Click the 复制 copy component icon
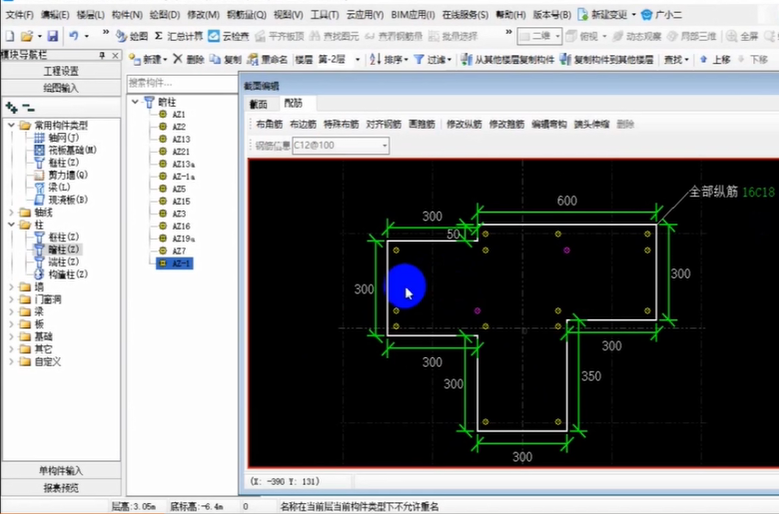This screenshot has height=514, width=779. (215, 59)
